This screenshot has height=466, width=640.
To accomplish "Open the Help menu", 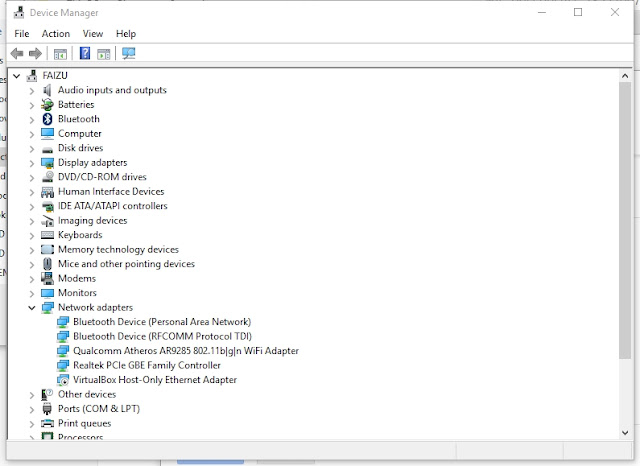I will [126, 33].
